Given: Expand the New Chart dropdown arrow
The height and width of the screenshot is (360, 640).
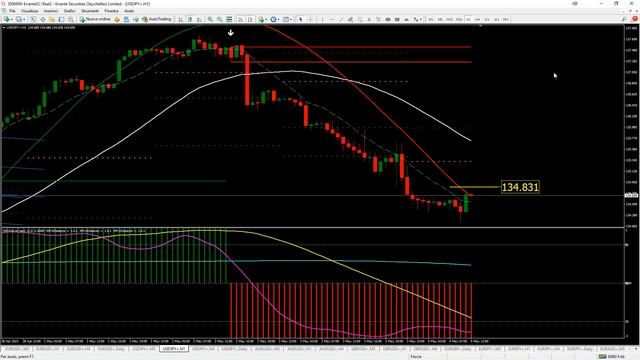Looking at the screenshot, I should click(12, 19).
